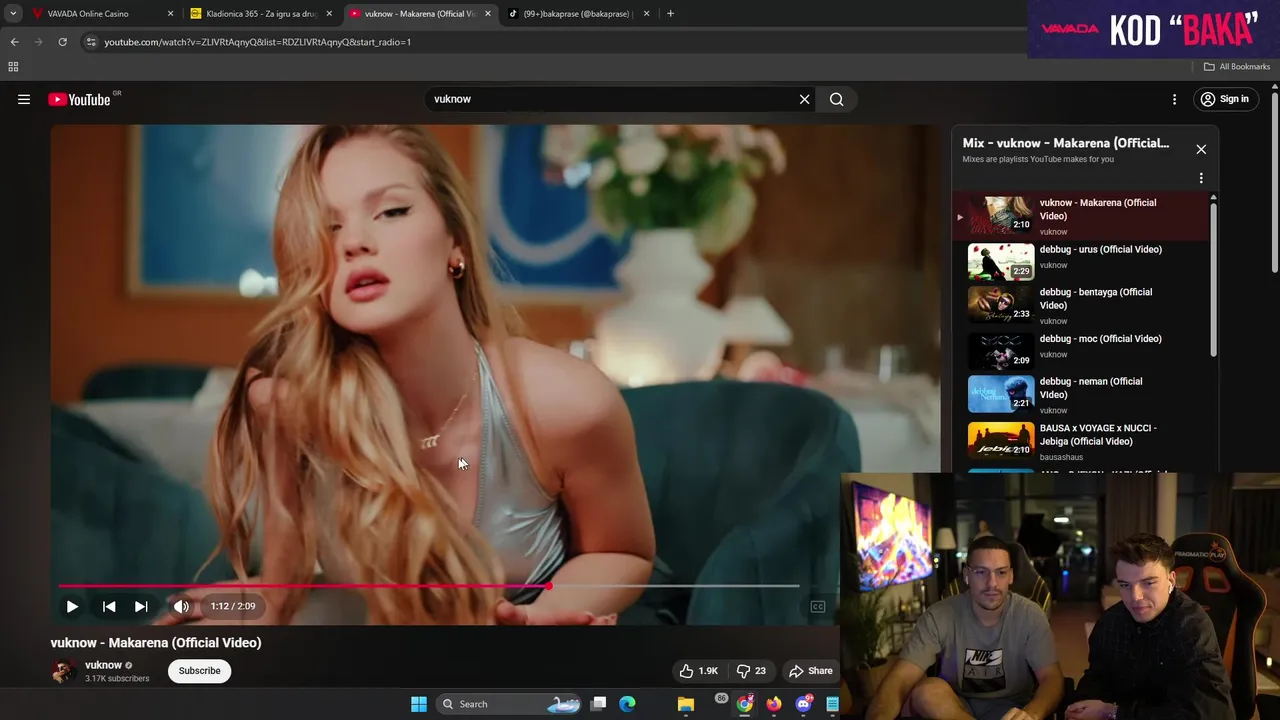Click the 'debbug - urus (Official Video)' title

pyautogui.click(x=1100, y=250)
